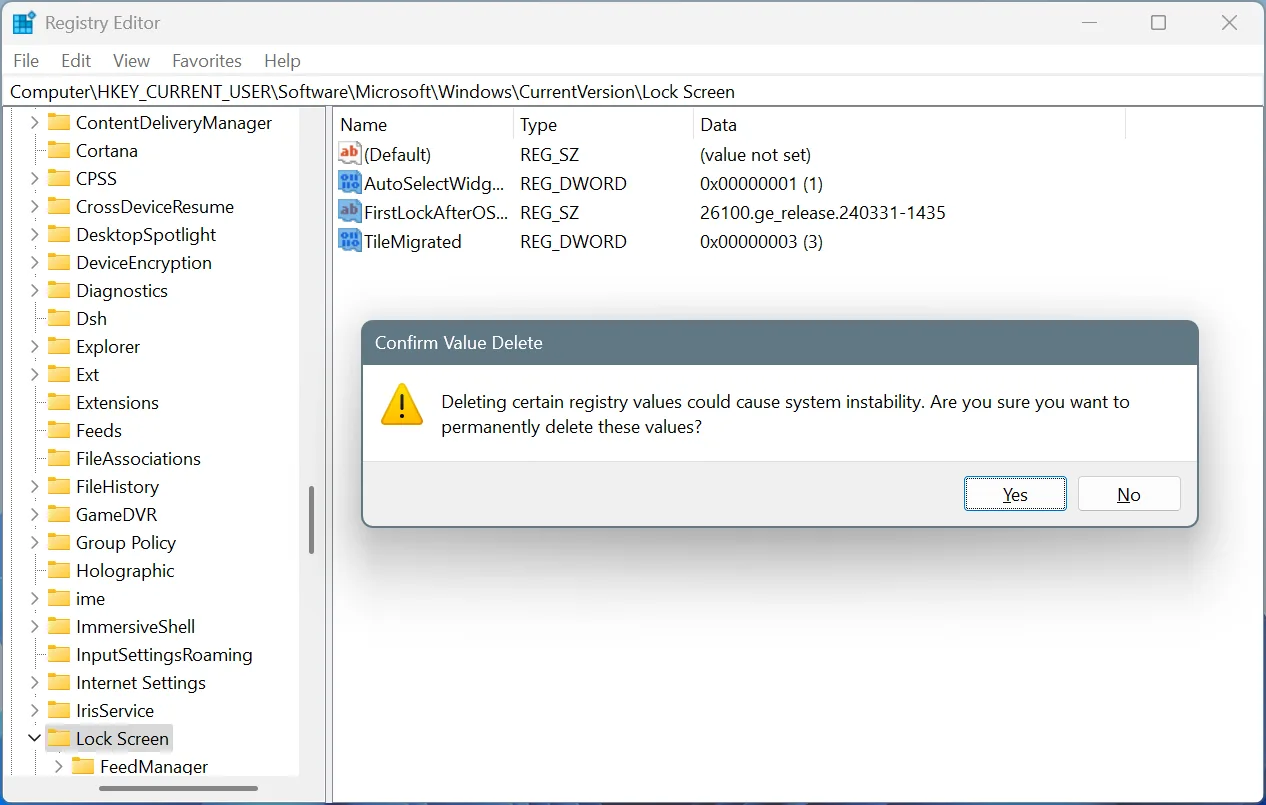
Task: Expand the CPSS key
Action: coord(34,178)
